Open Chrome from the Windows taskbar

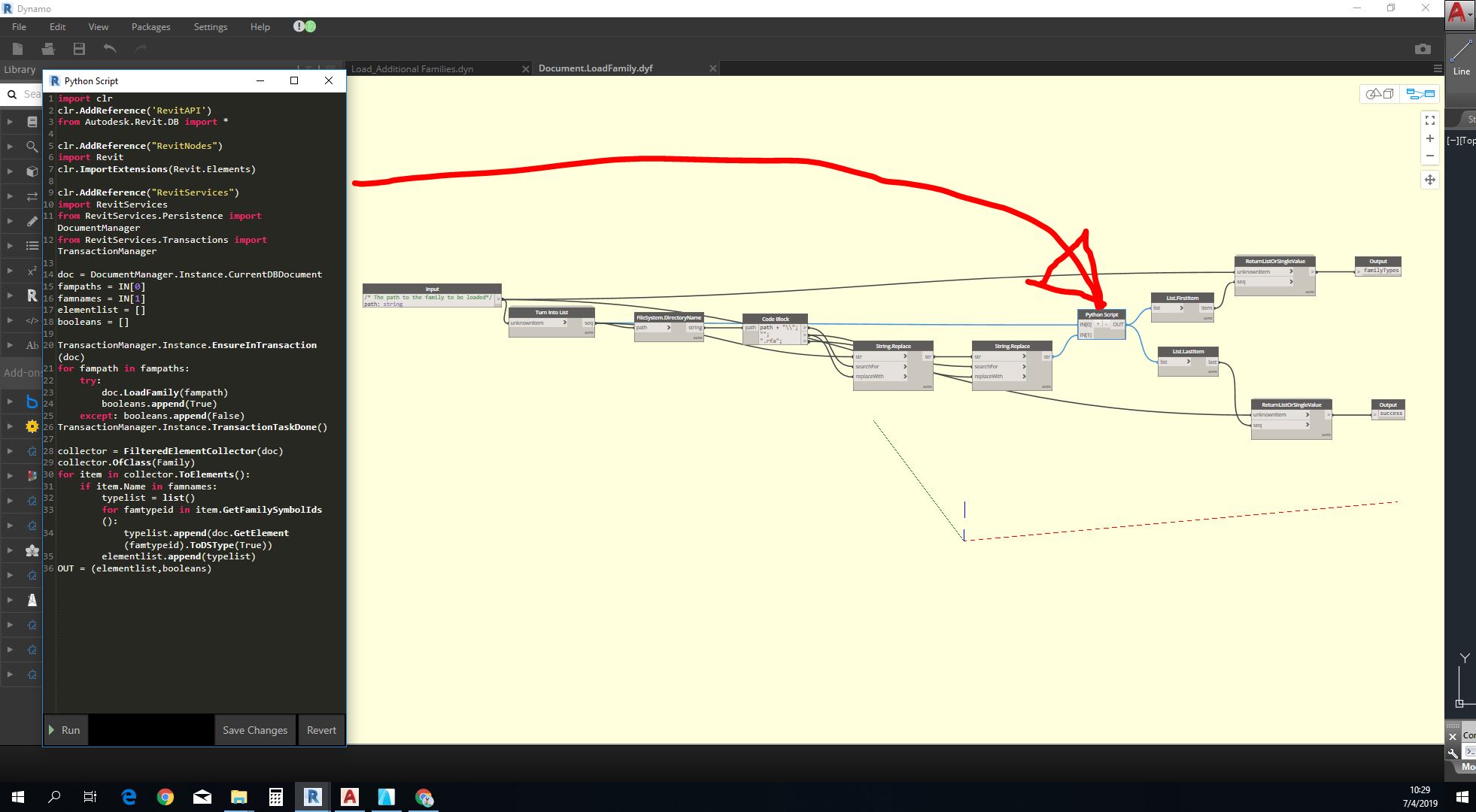[x=166, y=797]
